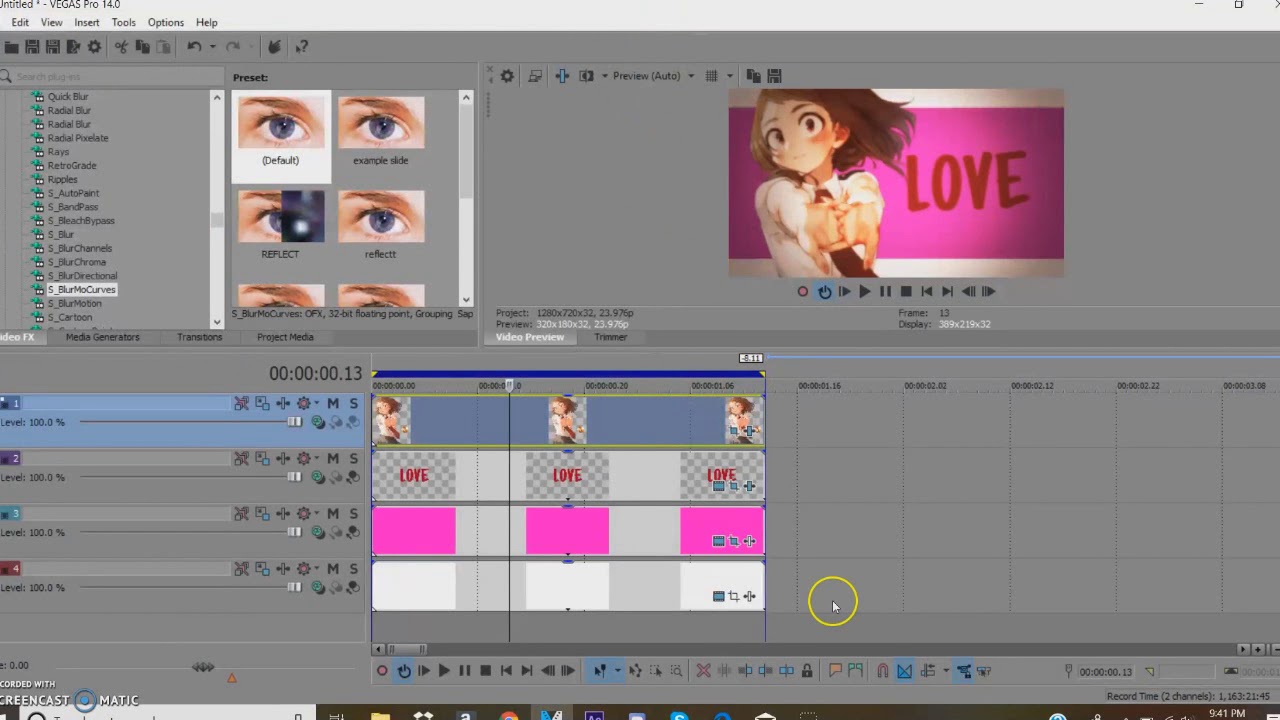Screen dimensions: 1280x720
Task: Click the Search plug-ins field
Action: 113,77
